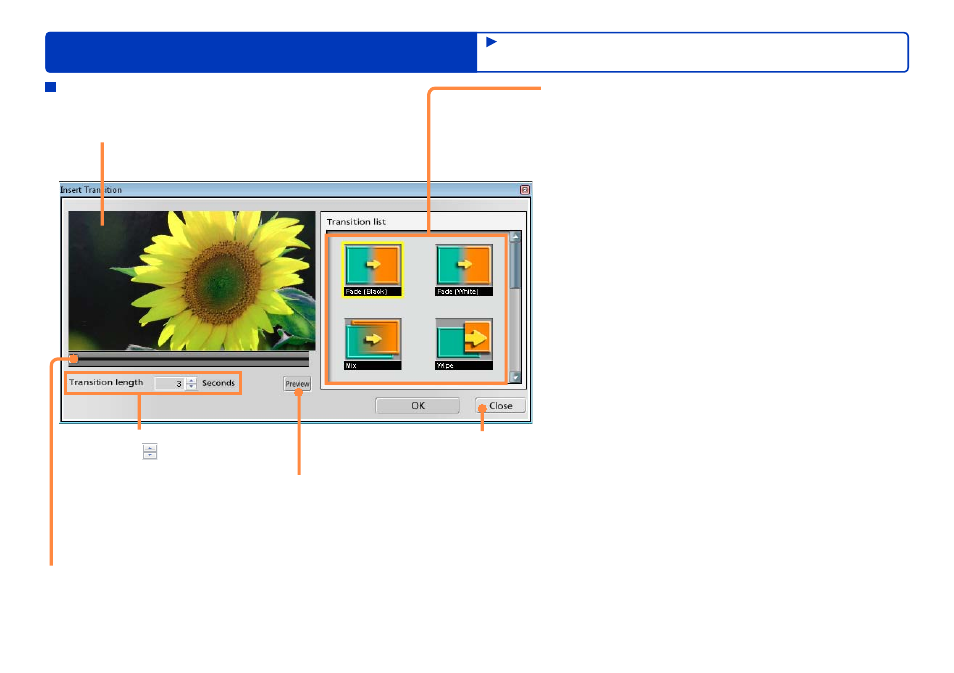
Task: Select the Fade (Black) transition
Action: click(372, 270)
